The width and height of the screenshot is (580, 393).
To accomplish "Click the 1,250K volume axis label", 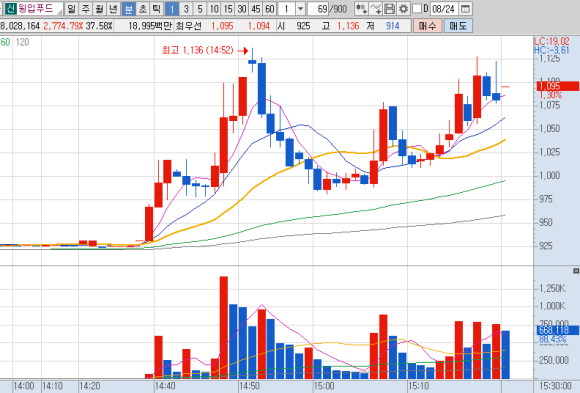I will point(552,288).
